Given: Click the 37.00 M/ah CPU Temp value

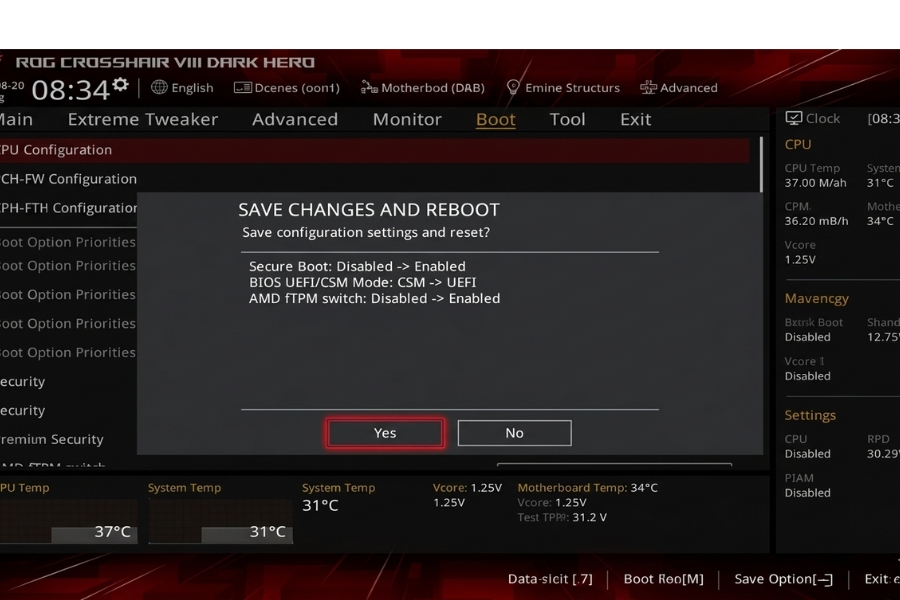Looking at the screenshot, I should click(x=815, y=183).
